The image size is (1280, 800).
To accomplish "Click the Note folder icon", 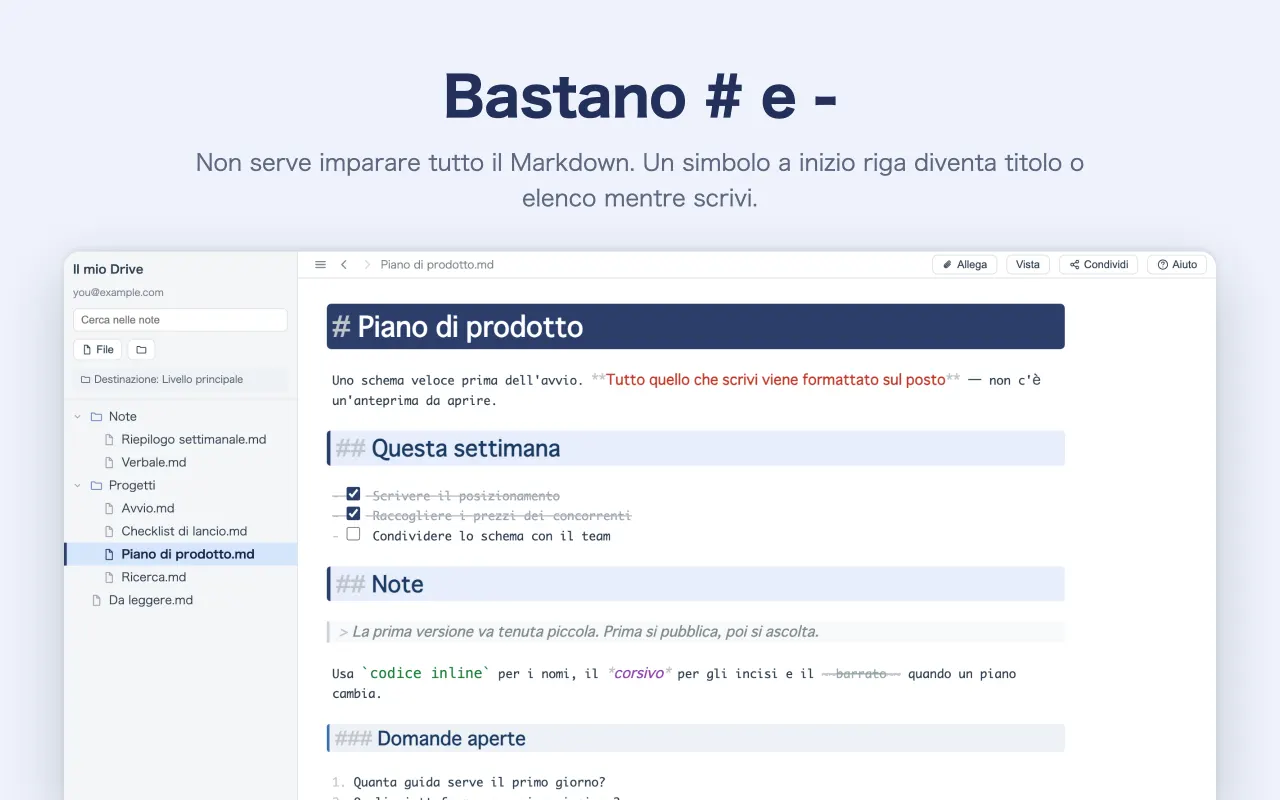I will click(96, 417).
